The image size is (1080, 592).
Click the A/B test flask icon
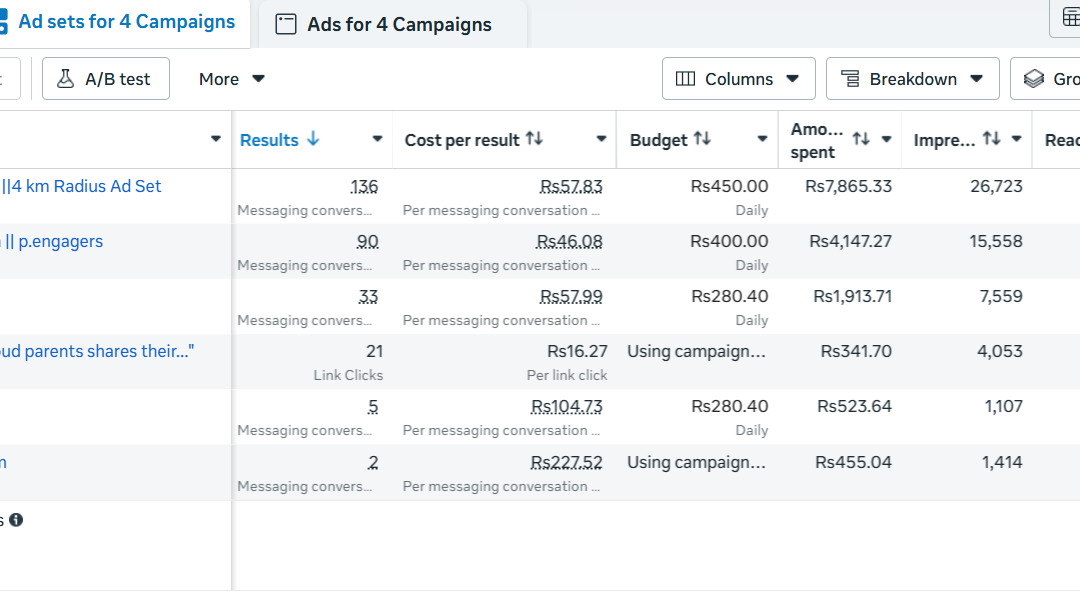65,79
